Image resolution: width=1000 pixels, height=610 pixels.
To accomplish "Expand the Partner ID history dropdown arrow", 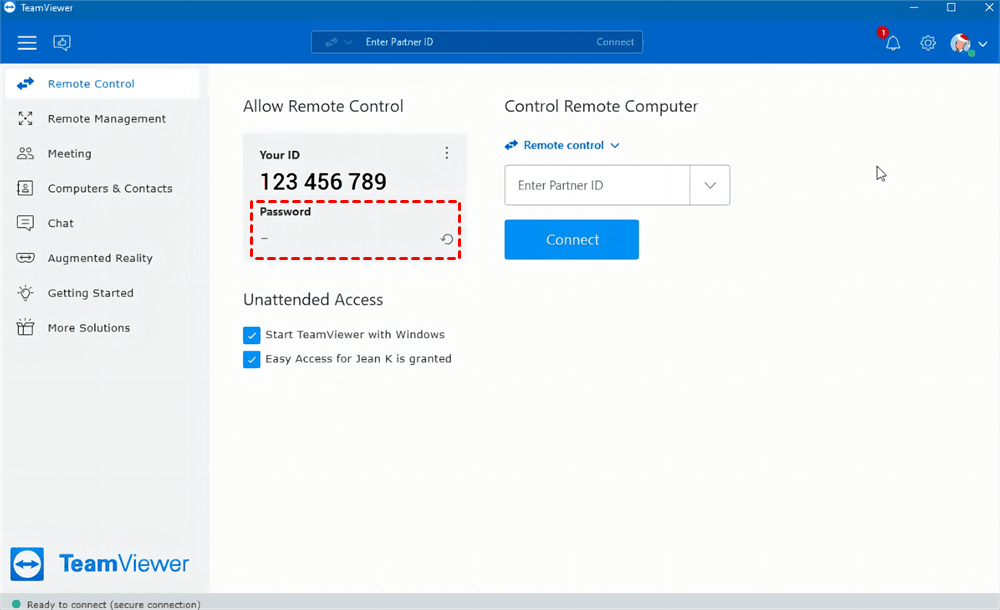I will click(710, 185).
